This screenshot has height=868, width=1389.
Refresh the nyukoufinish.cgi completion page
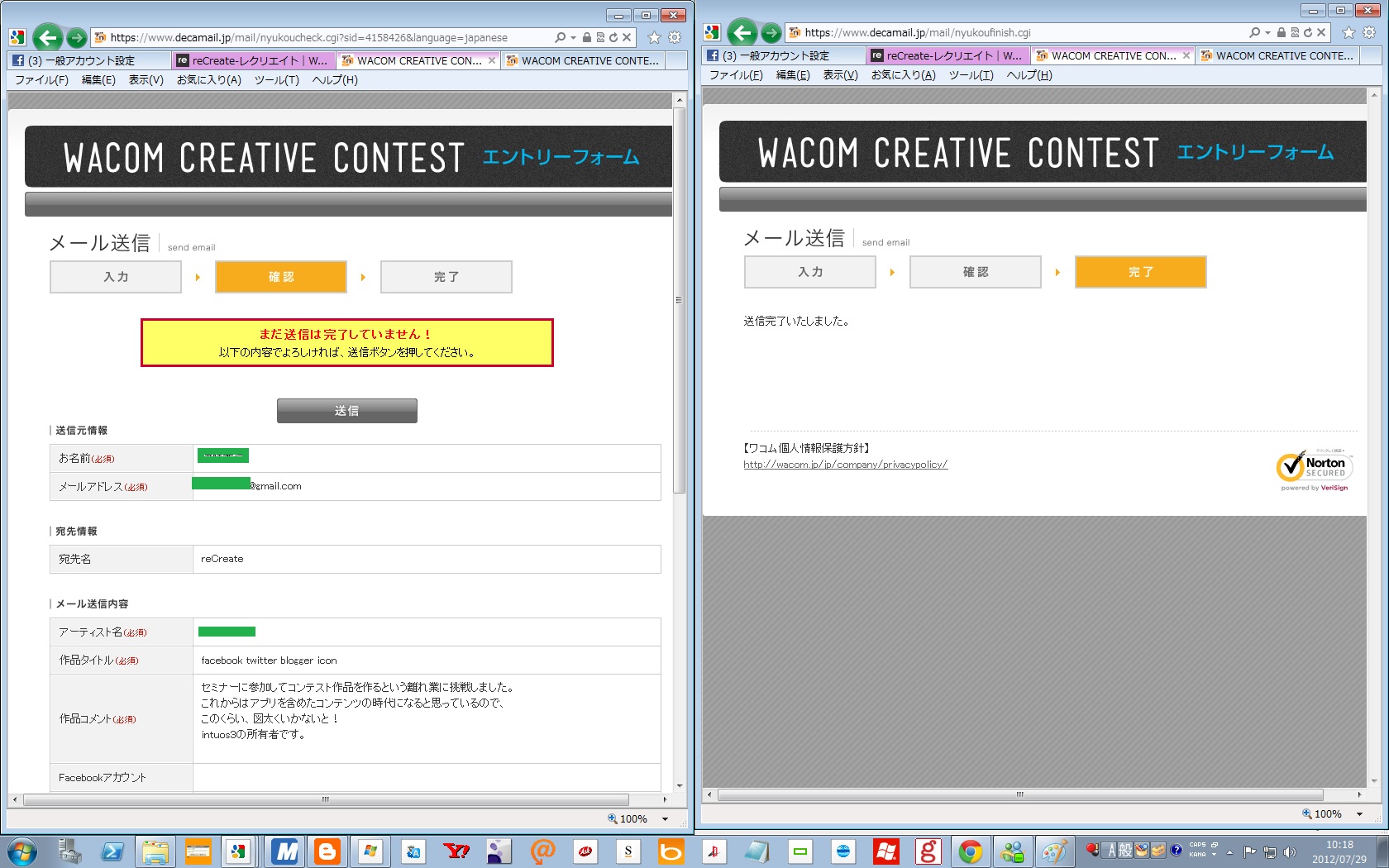pyautogui.click(x=1308, y=32)
